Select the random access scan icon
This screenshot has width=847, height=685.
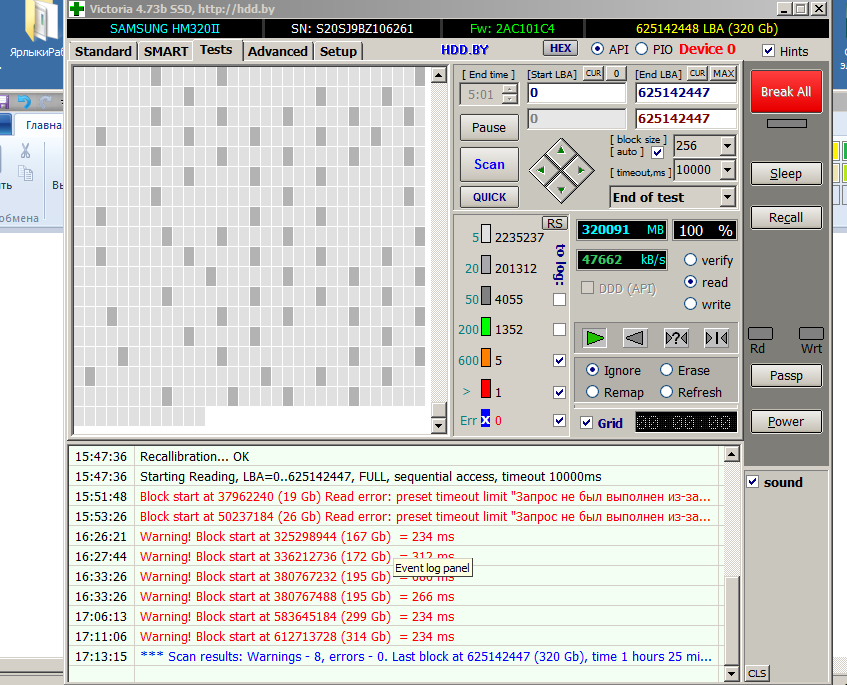pos(676,338)
